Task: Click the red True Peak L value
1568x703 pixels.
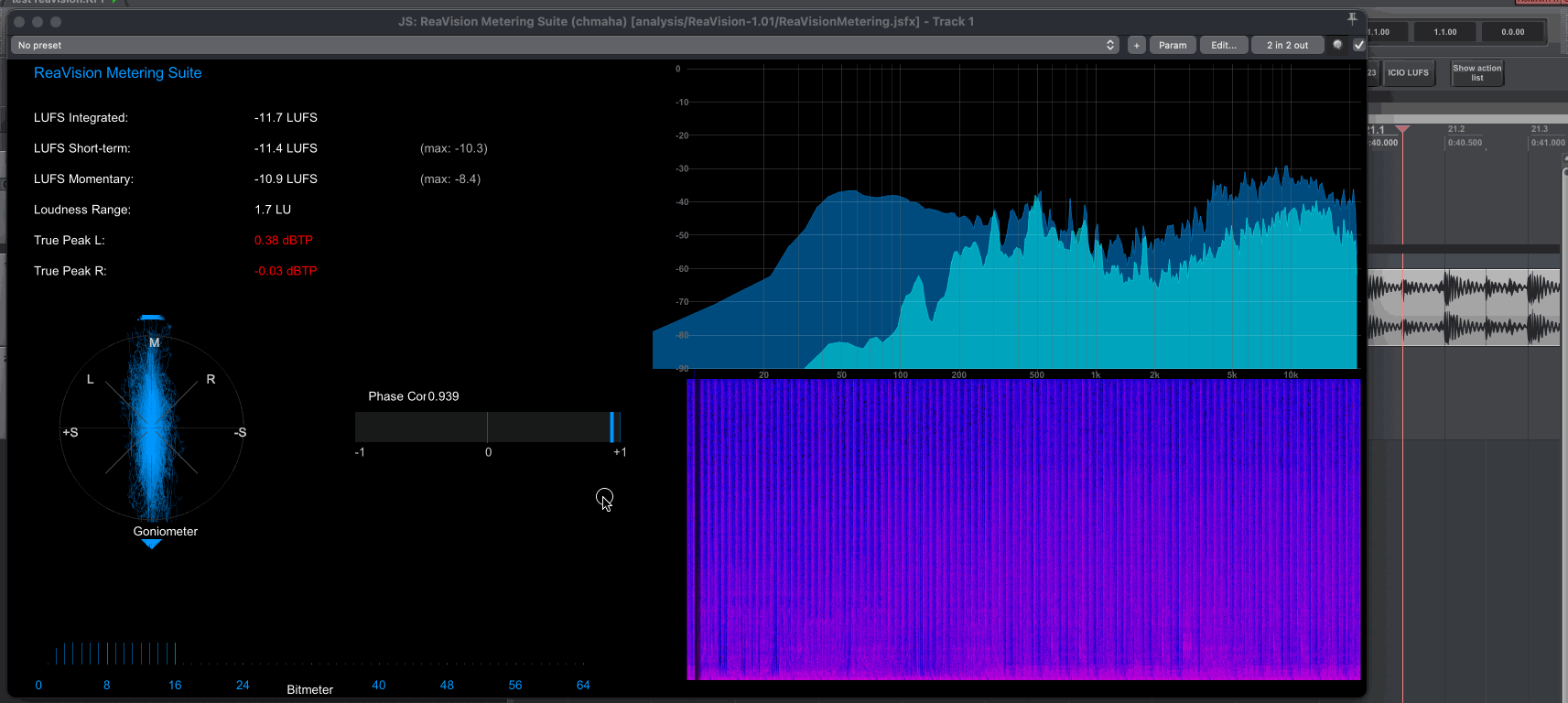Action: point(284,241)
